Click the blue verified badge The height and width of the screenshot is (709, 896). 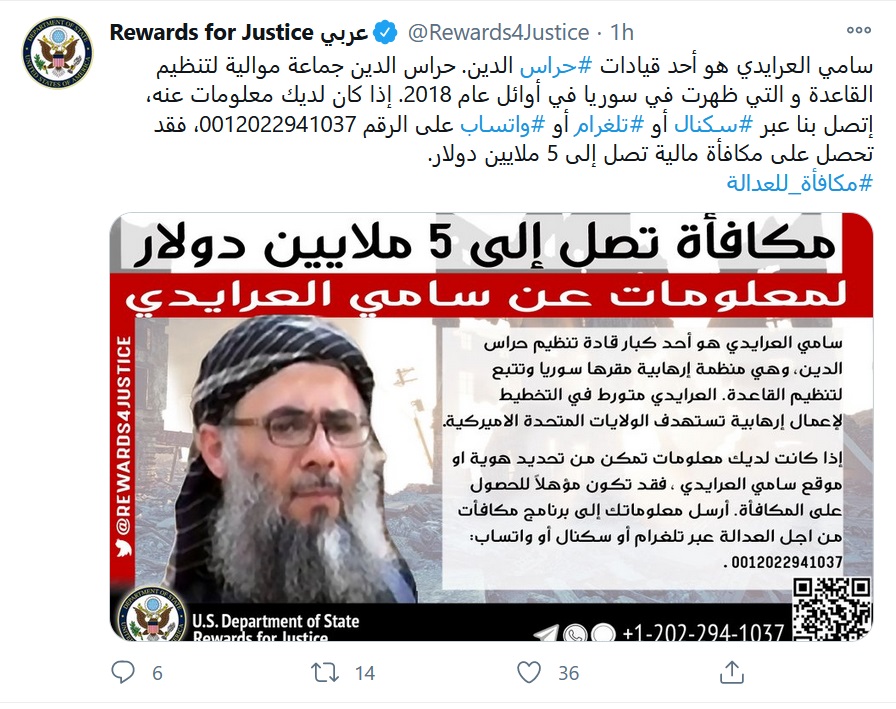pyautogui.click(x=386, y=33)
